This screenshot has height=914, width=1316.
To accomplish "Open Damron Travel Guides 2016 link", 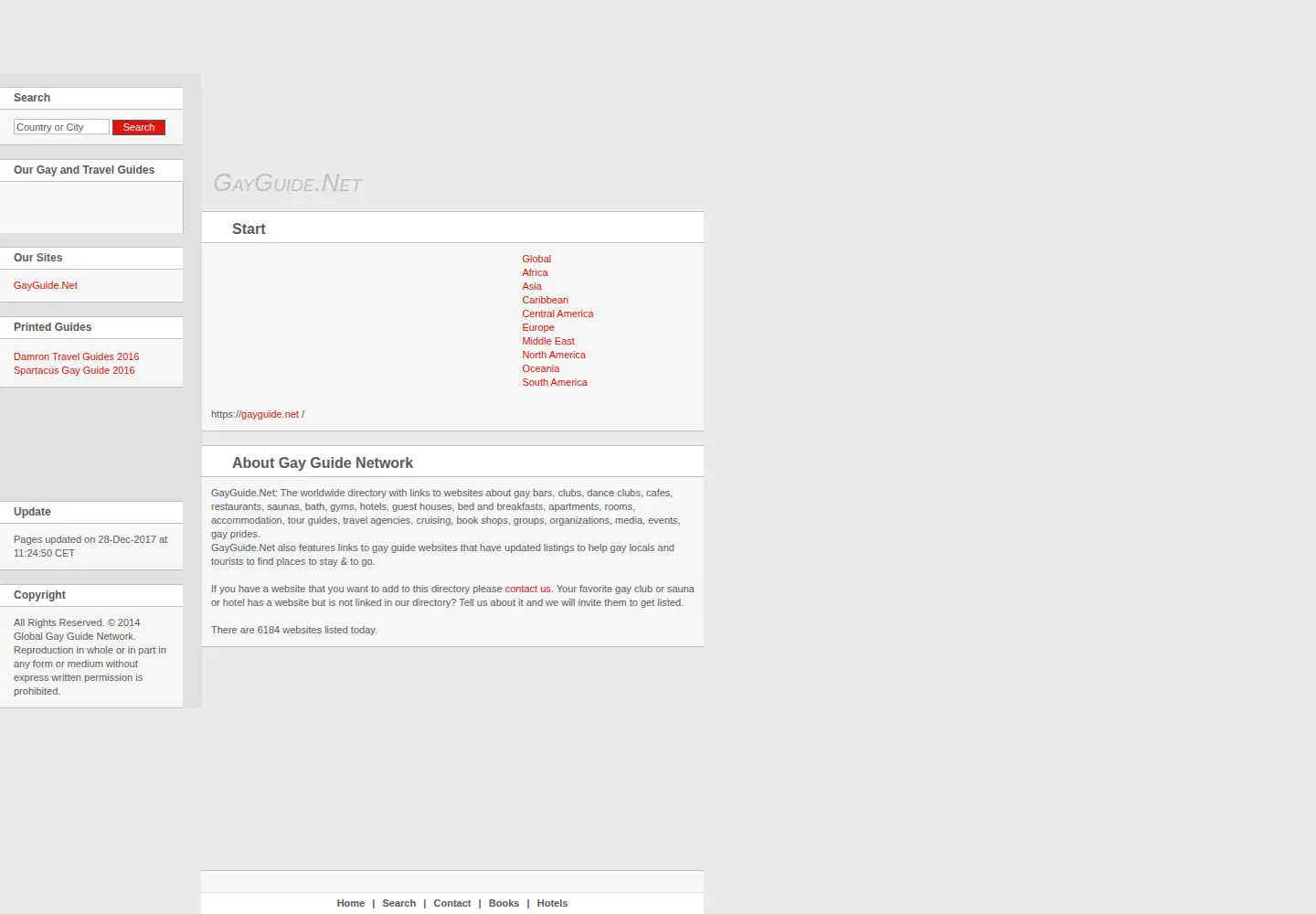I will [77, 356].
